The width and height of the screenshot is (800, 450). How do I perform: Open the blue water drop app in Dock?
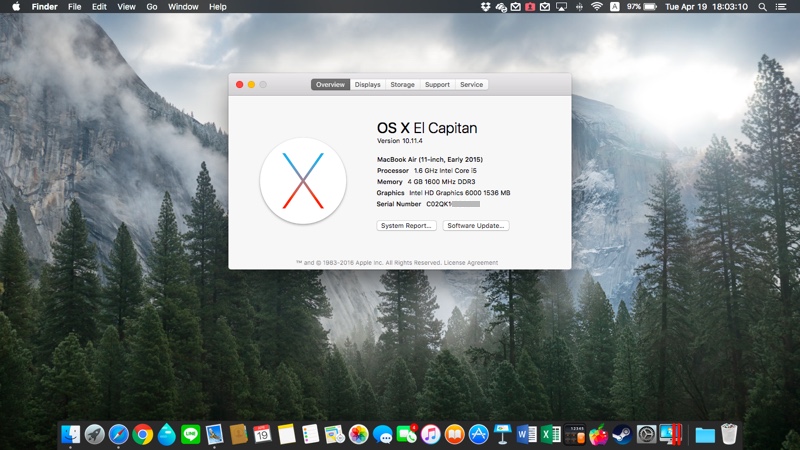[166, 435]
